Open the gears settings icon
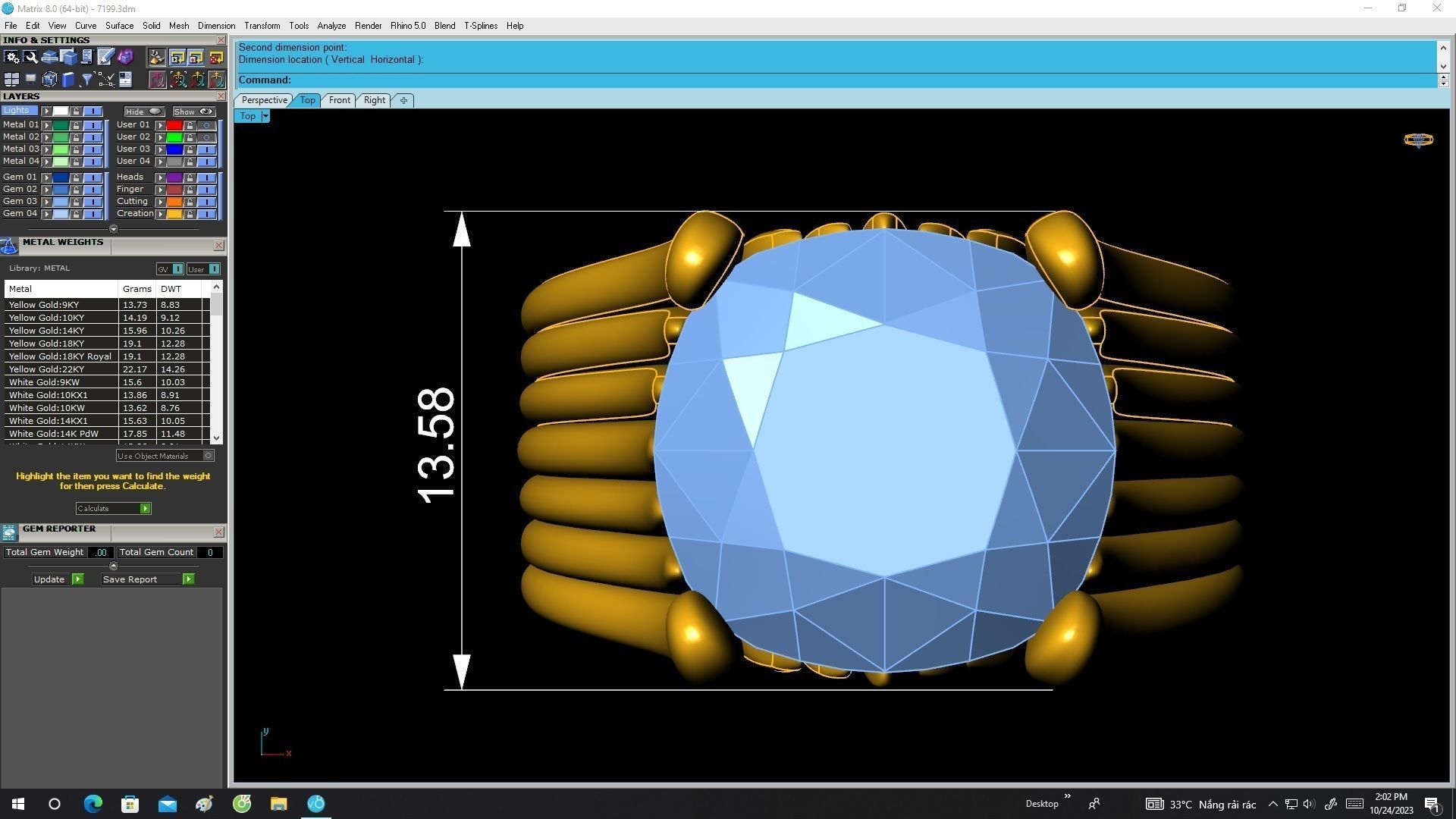1456x819 pixels. [11, 57]
